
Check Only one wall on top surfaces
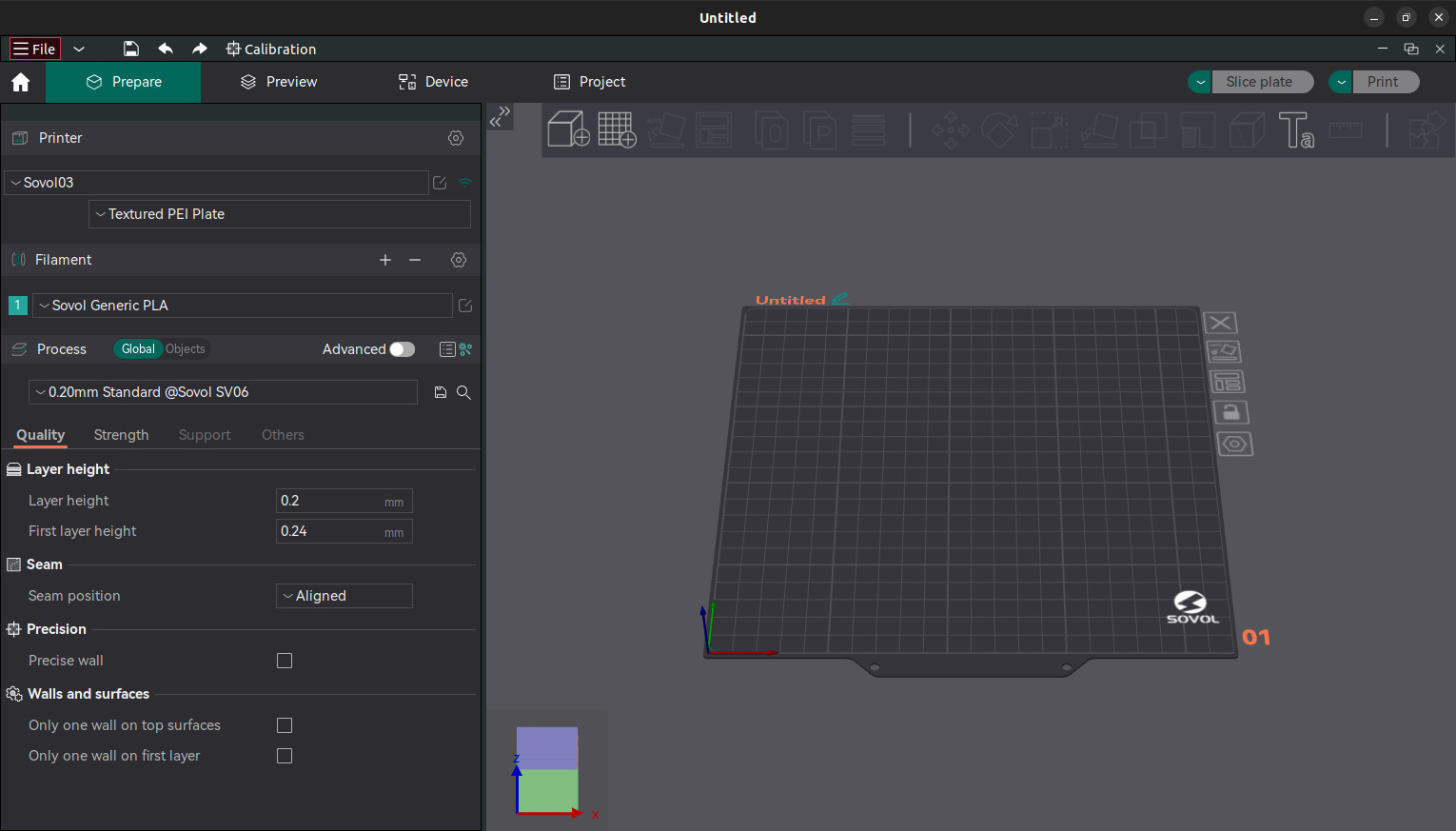285,725
